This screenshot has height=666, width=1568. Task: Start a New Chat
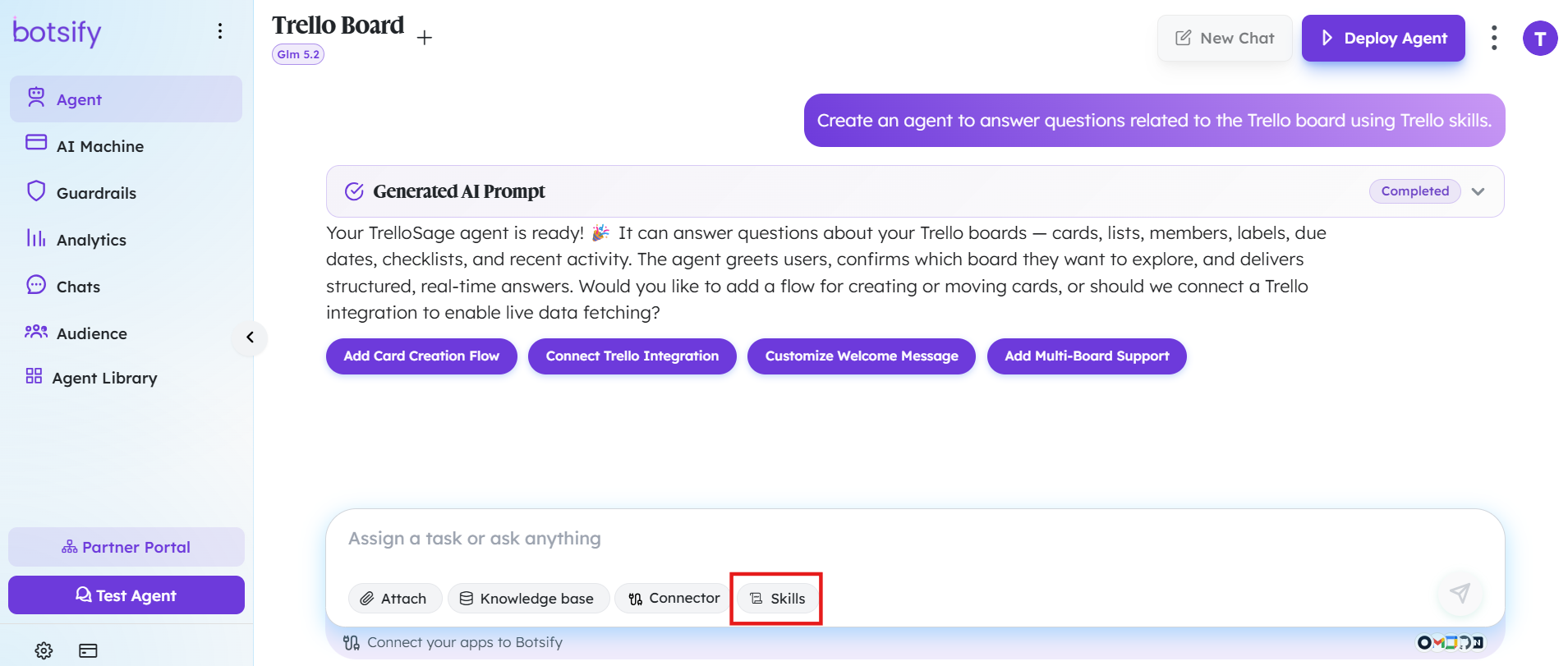(1225, 38)
